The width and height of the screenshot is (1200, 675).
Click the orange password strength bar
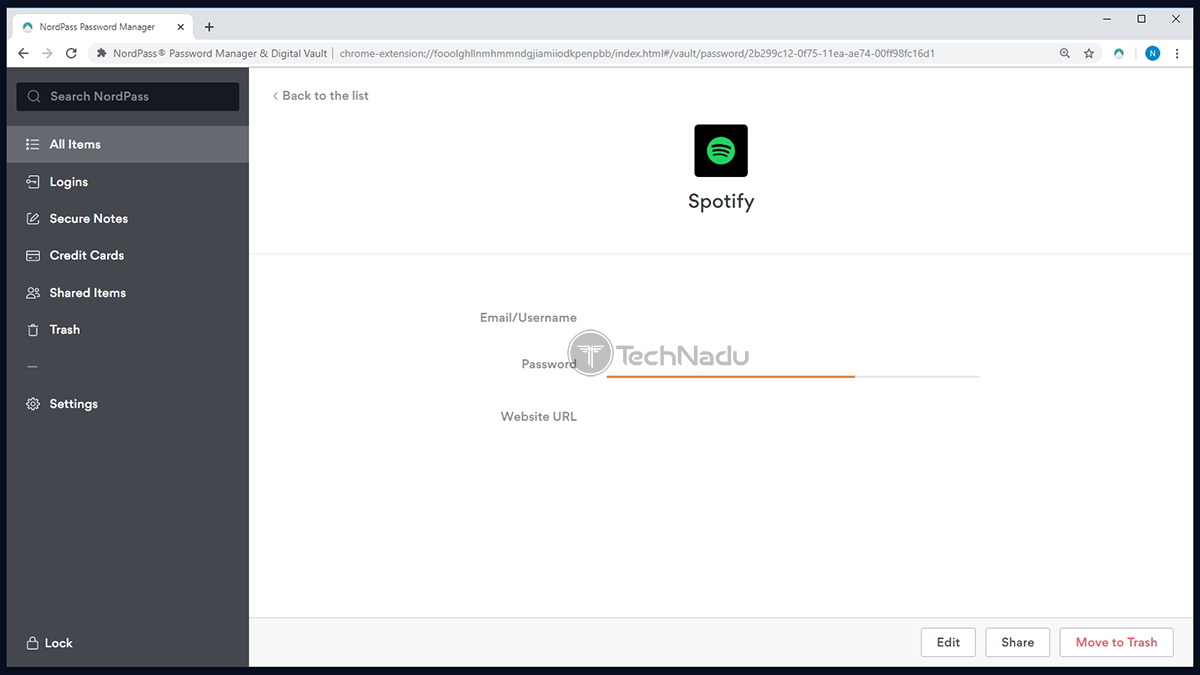click(731, 376)
